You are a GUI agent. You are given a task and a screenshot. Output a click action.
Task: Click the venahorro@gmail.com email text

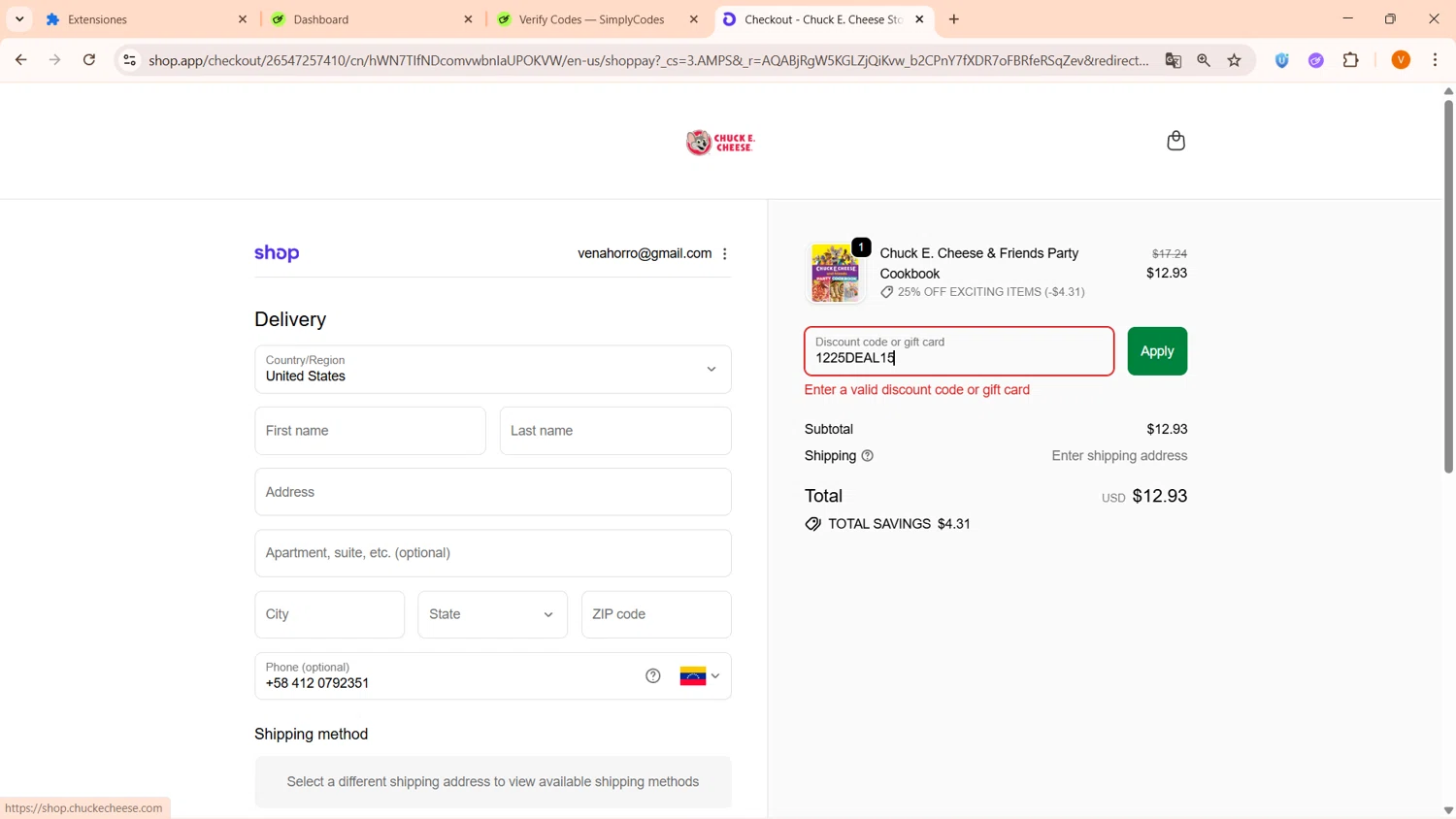pyautogui.click(x=645, y=253)
